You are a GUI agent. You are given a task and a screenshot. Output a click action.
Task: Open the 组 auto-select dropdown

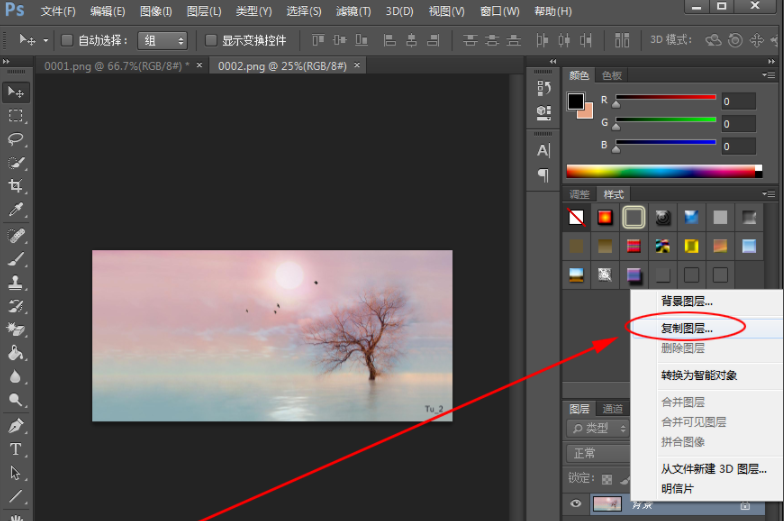(x=165, y=41)
